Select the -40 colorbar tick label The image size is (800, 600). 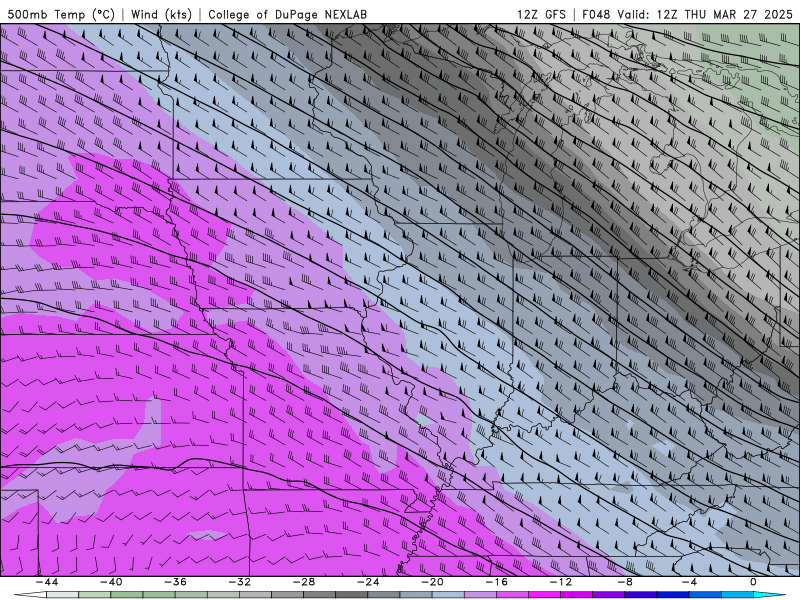tap(111, 582)
